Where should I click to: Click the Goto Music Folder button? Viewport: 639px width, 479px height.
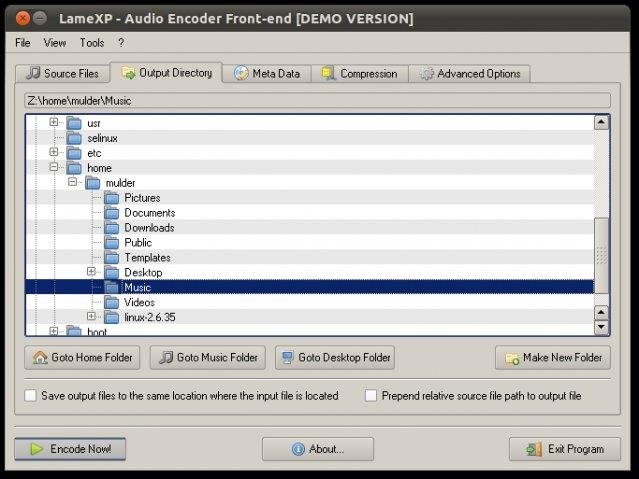click(208, 358)
